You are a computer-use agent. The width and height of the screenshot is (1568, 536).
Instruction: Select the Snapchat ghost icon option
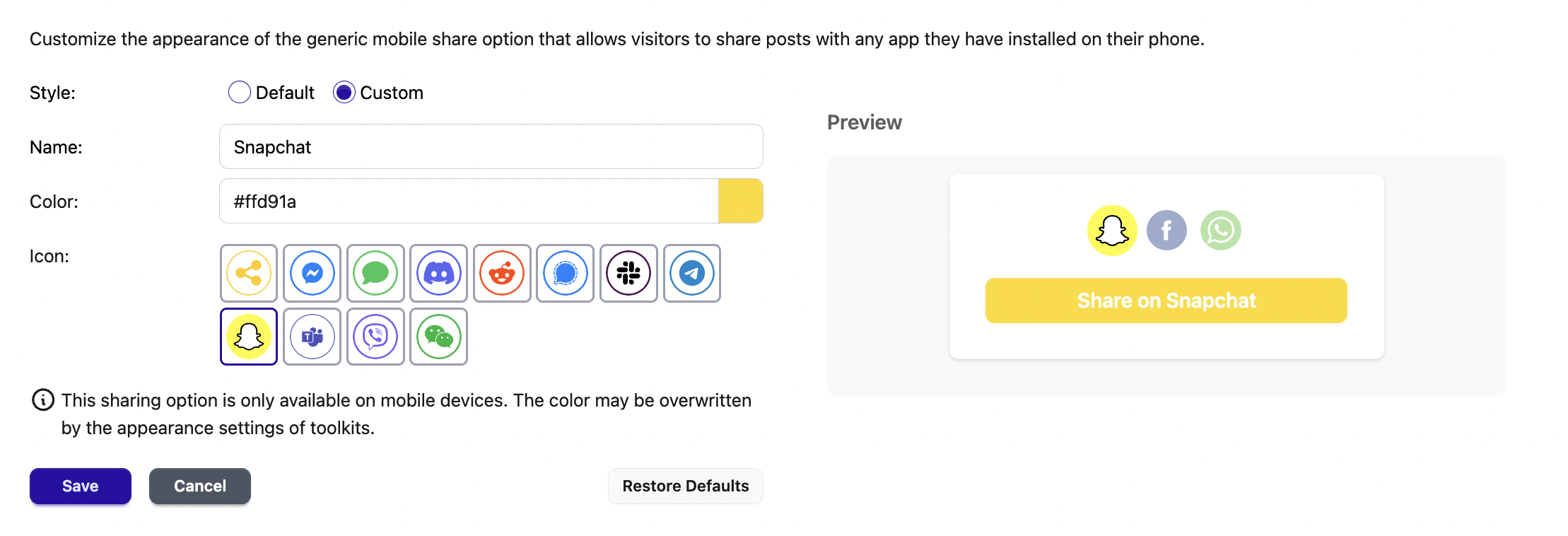tap(249, 337)
